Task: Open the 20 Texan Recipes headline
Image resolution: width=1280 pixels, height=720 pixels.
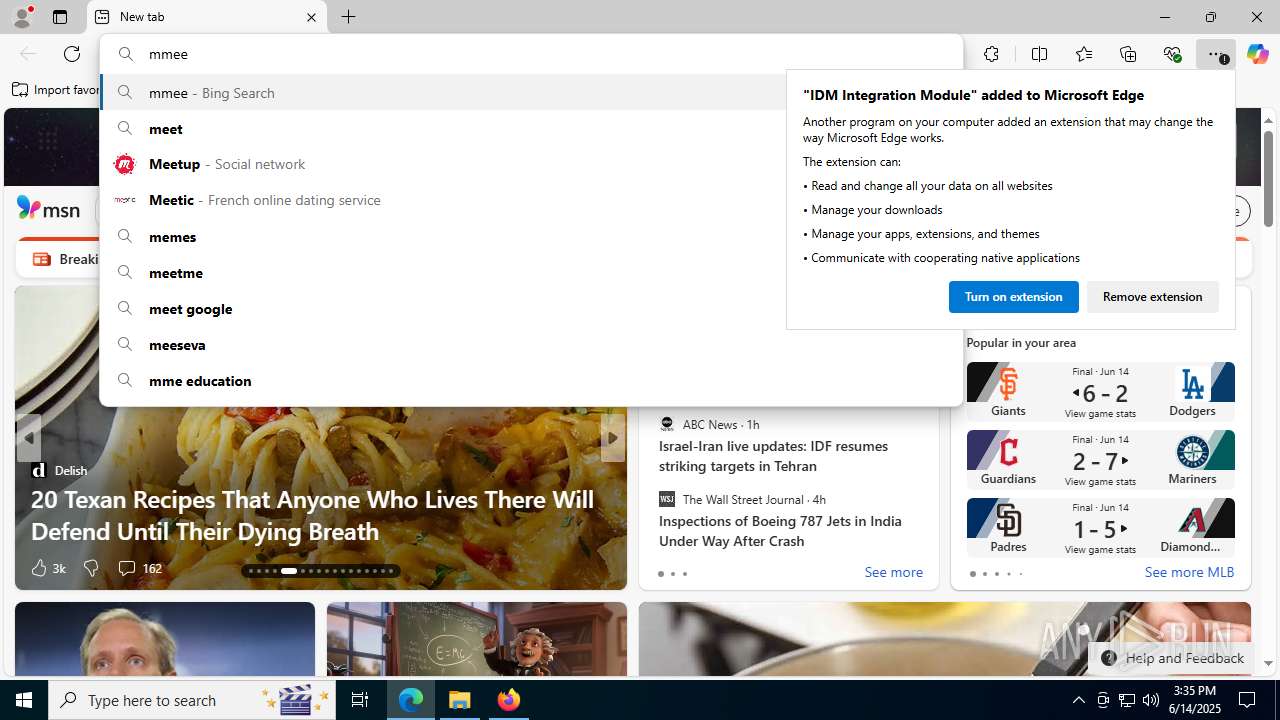Action: point(312,514)
